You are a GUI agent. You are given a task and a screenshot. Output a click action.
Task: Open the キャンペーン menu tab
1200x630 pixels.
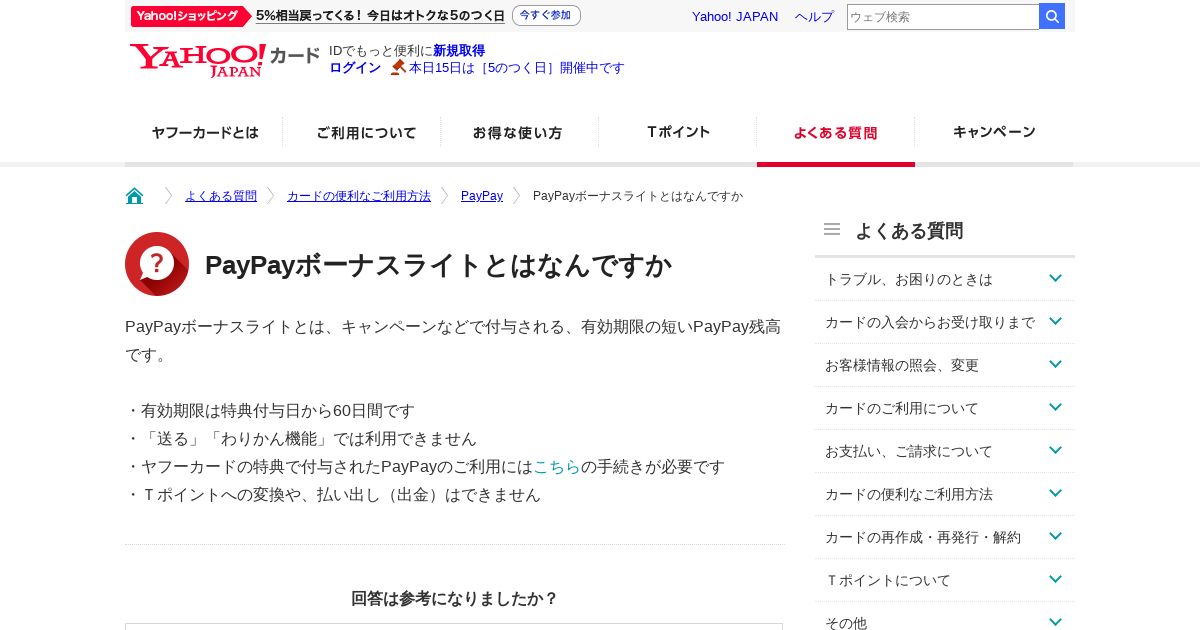coord(994,132)
